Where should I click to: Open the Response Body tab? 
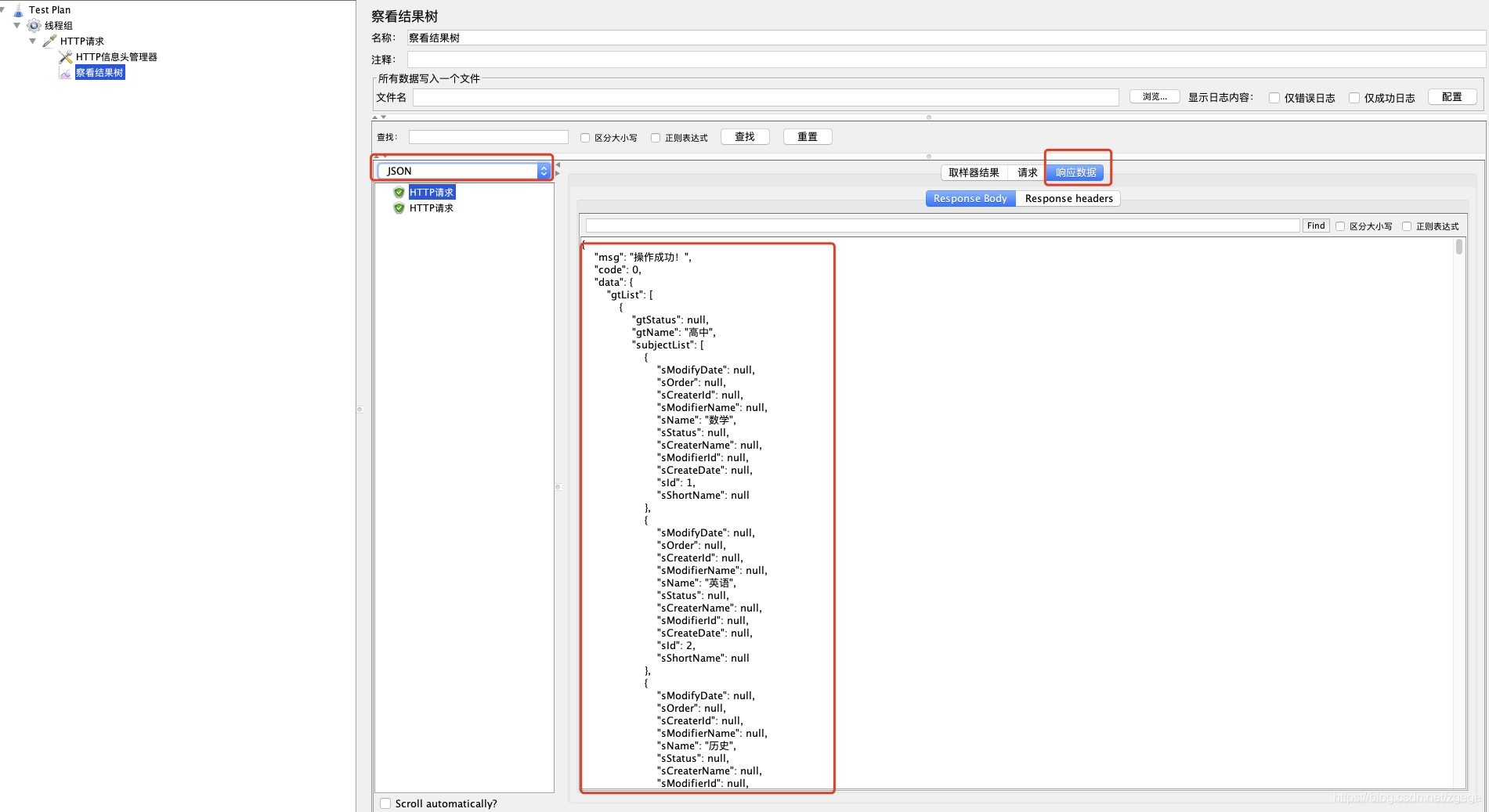(970, 199)
